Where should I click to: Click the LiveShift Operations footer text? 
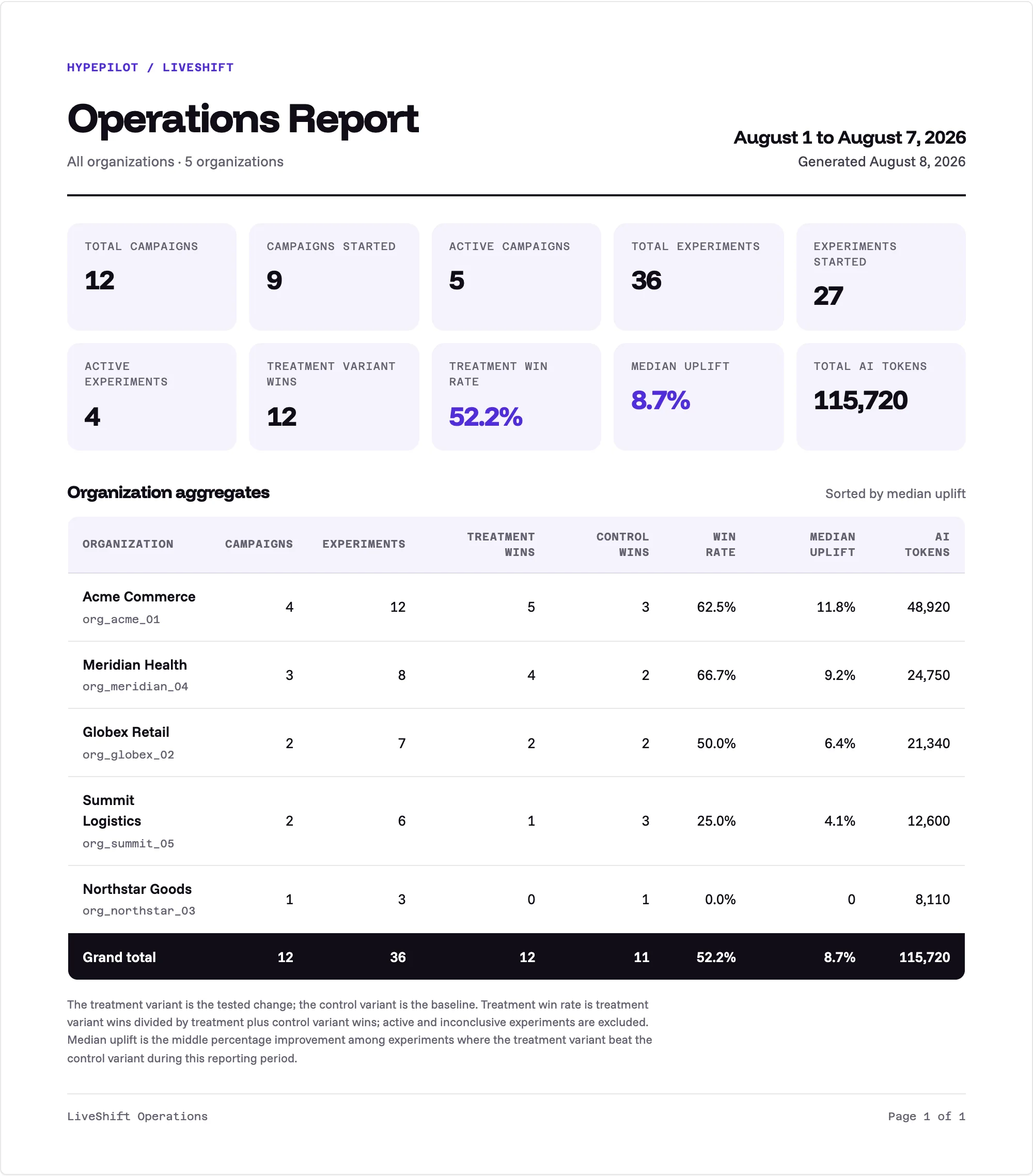pos(137,1116)
